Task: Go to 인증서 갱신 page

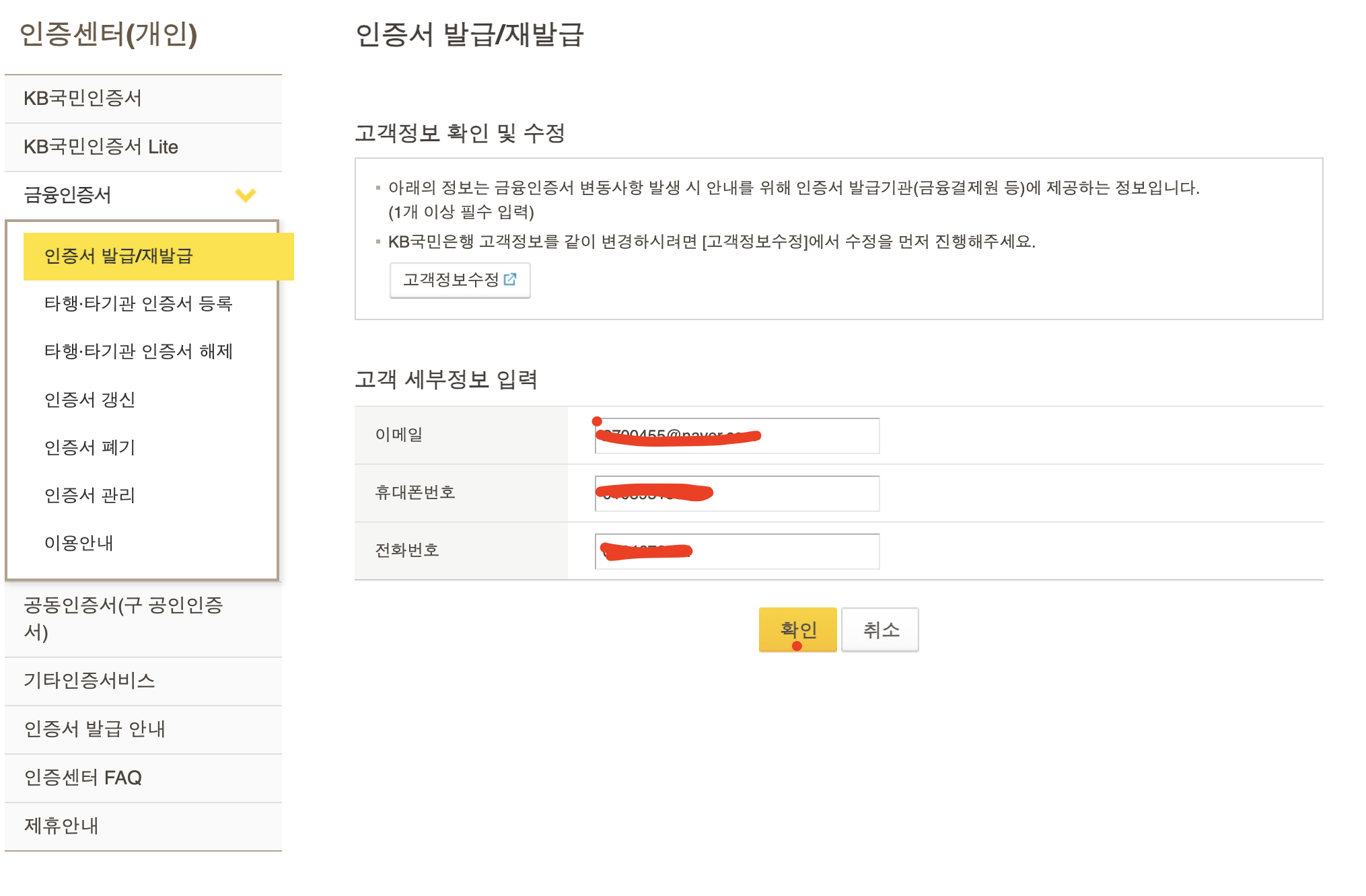Action: (x=90, y=400)
